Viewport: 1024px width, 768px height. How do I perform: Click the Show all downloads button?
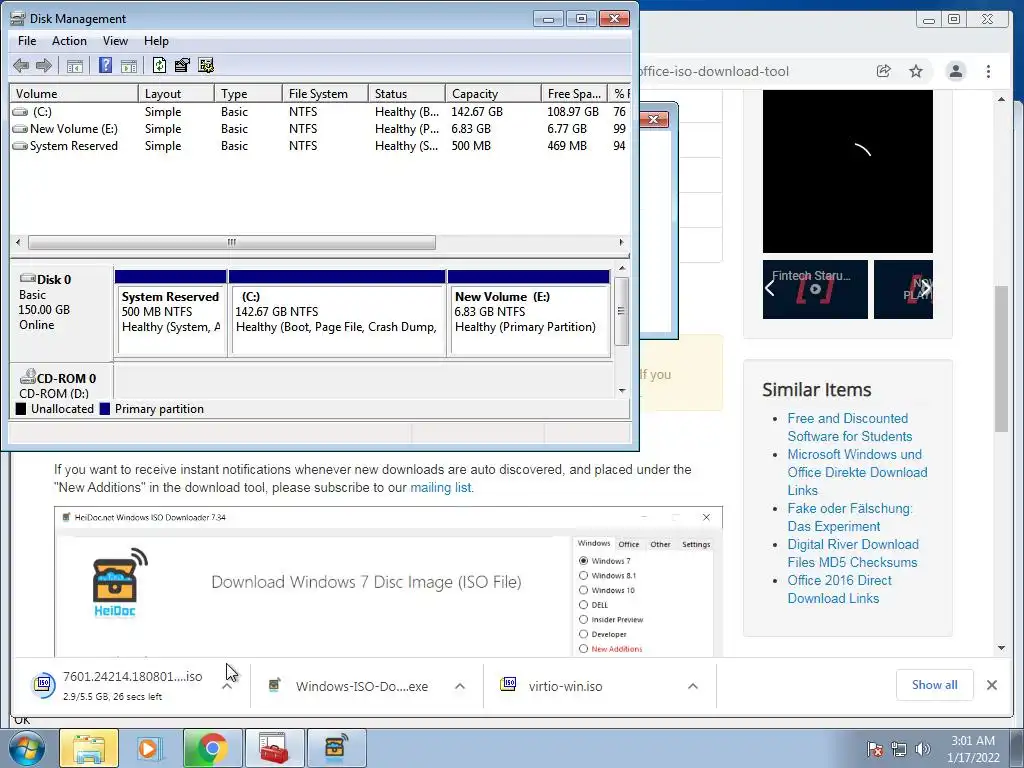click(x=935, y=685)
